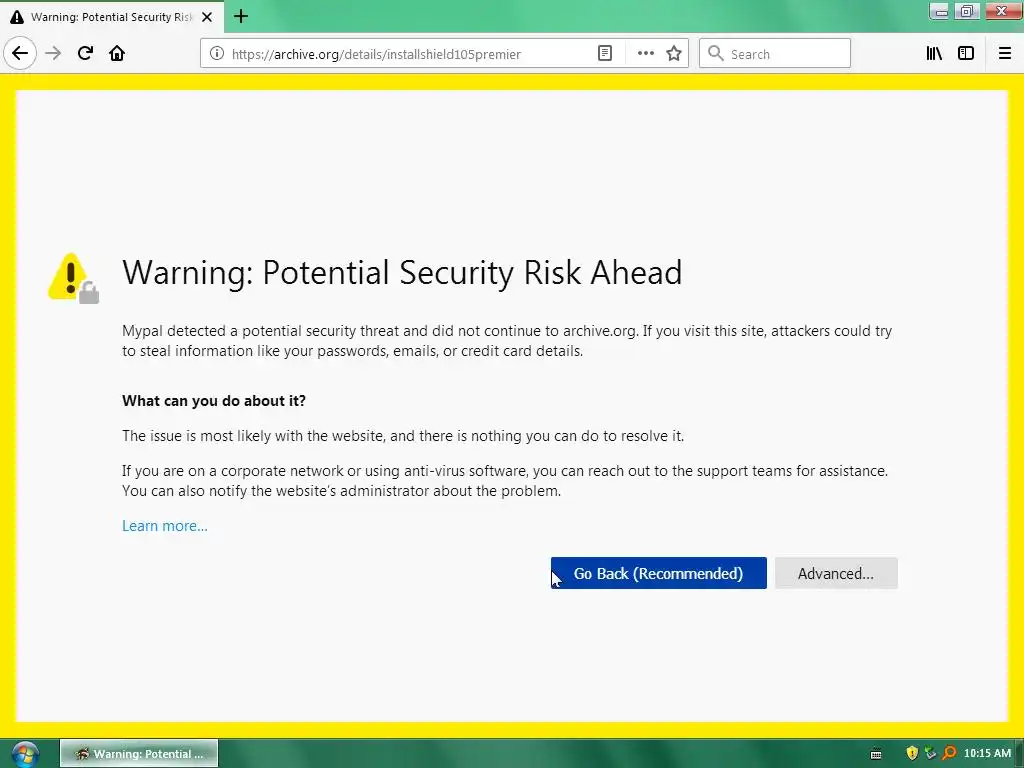Click the network tray icon
The width and height of the screenshot is (1024, 768).
pos(931,754)
